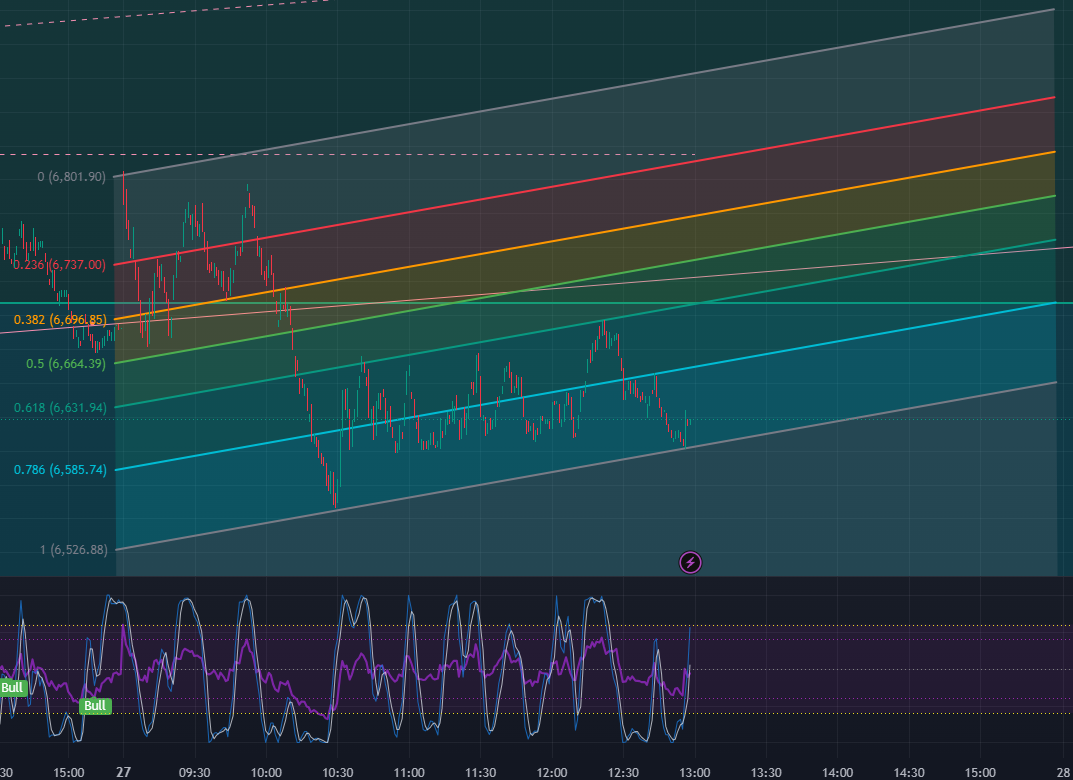Click the bold 27 date marker

pos(123,772)
